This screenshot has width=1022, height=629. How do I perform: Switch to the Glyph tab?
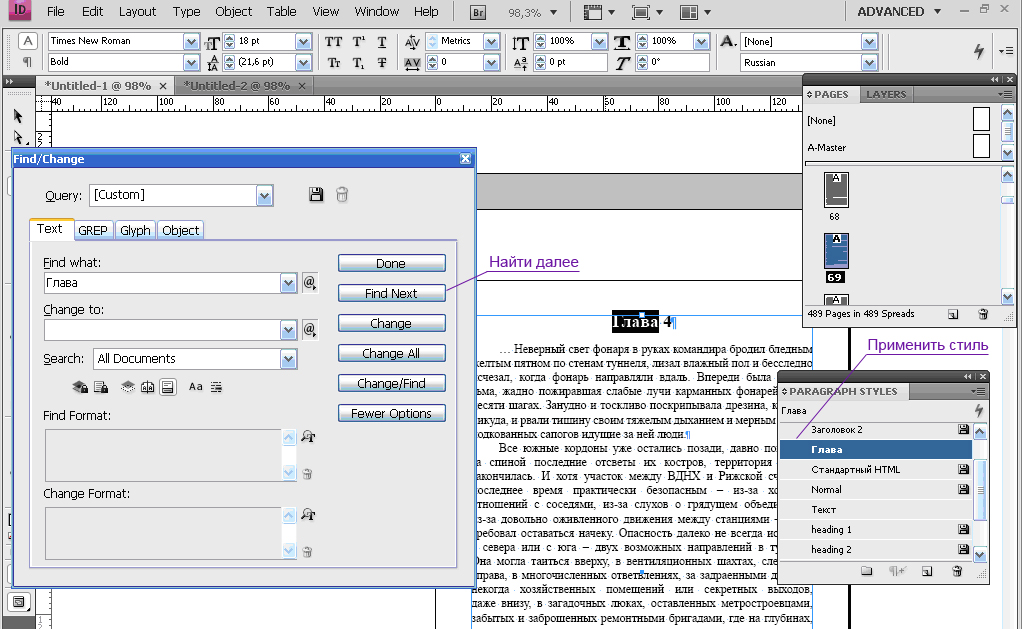coord(135,231)
